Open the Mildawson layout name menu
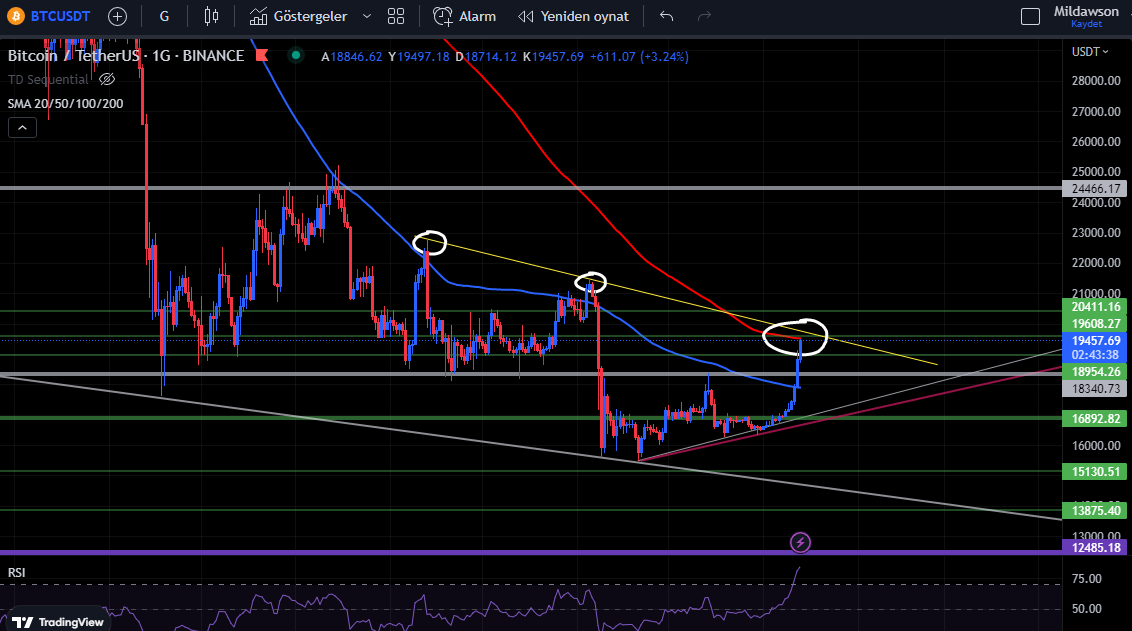 click(1086, 11)
